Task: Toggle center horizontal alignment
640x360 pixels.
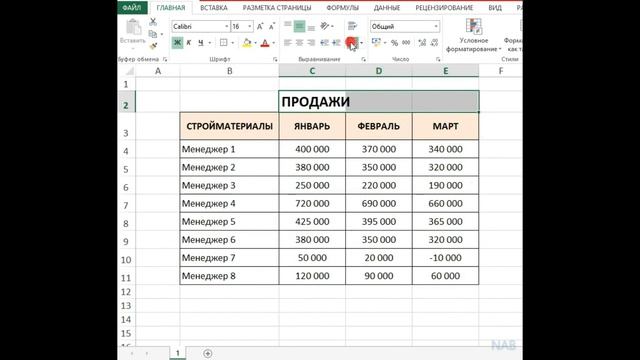Action: (299, 42)
